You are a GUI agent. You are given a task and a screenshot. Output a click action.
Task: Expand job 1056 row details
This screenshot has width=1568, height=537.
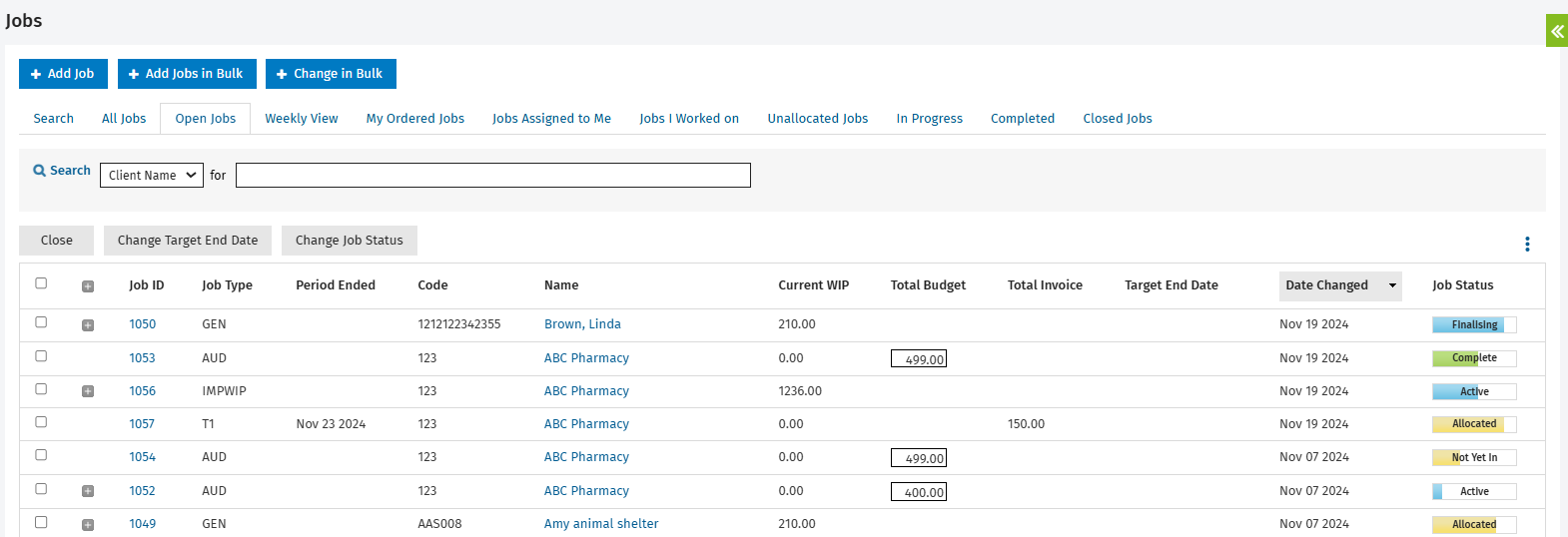click(x=88, y=391)
